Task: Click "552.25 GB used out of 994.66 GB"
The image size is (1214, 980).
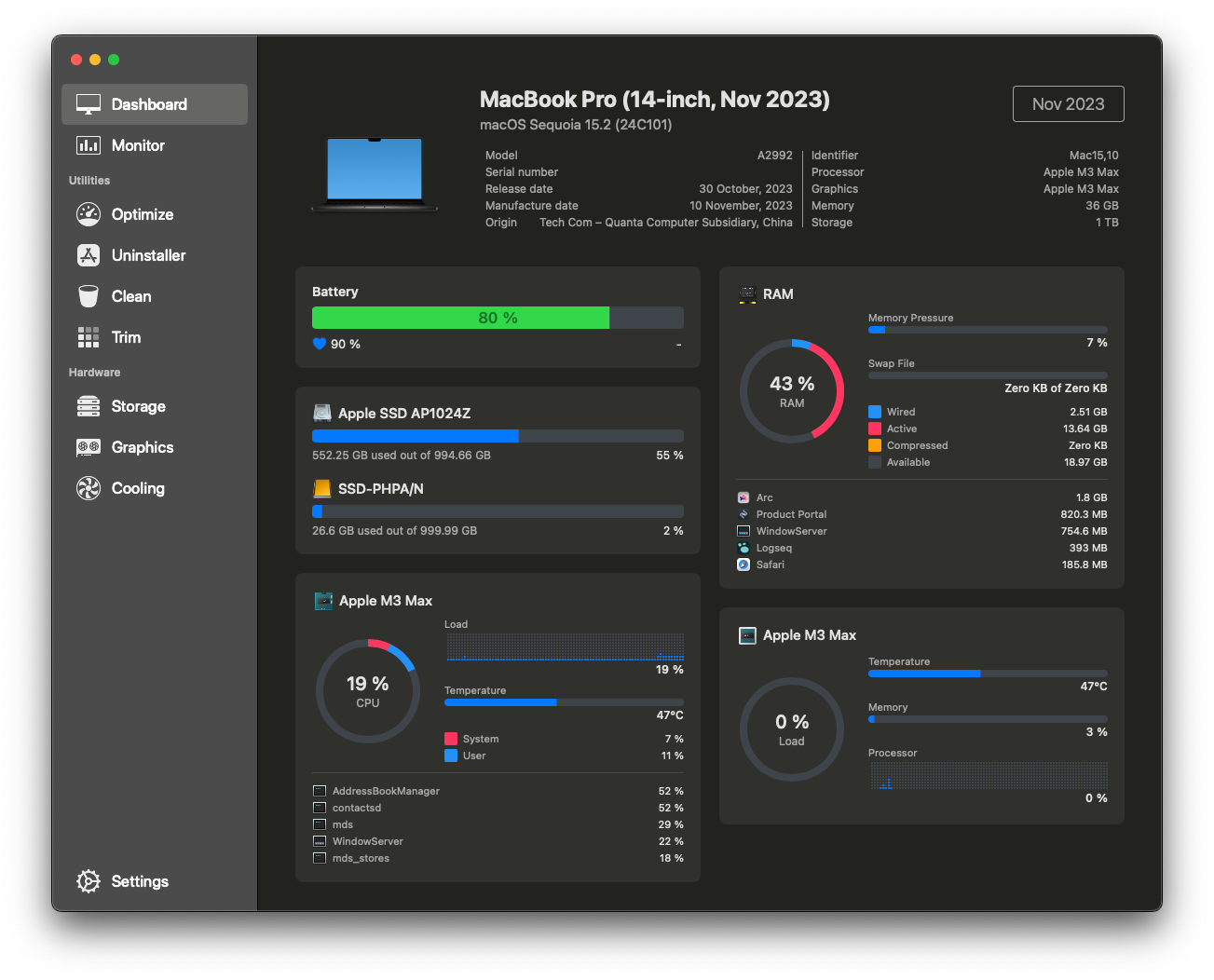Action: [x=402, y=456]
